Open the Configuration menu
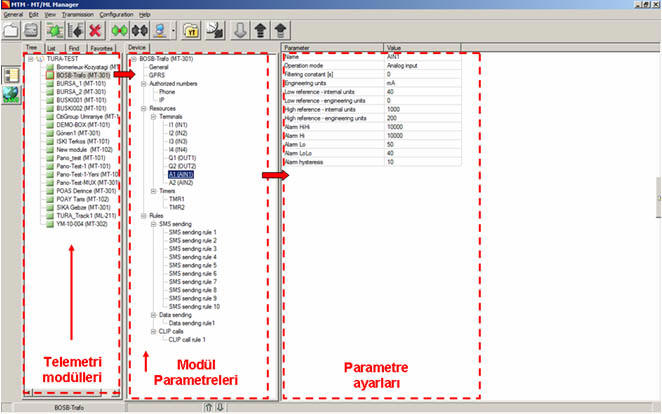This screenshot has height=414, width=662. 116,16
